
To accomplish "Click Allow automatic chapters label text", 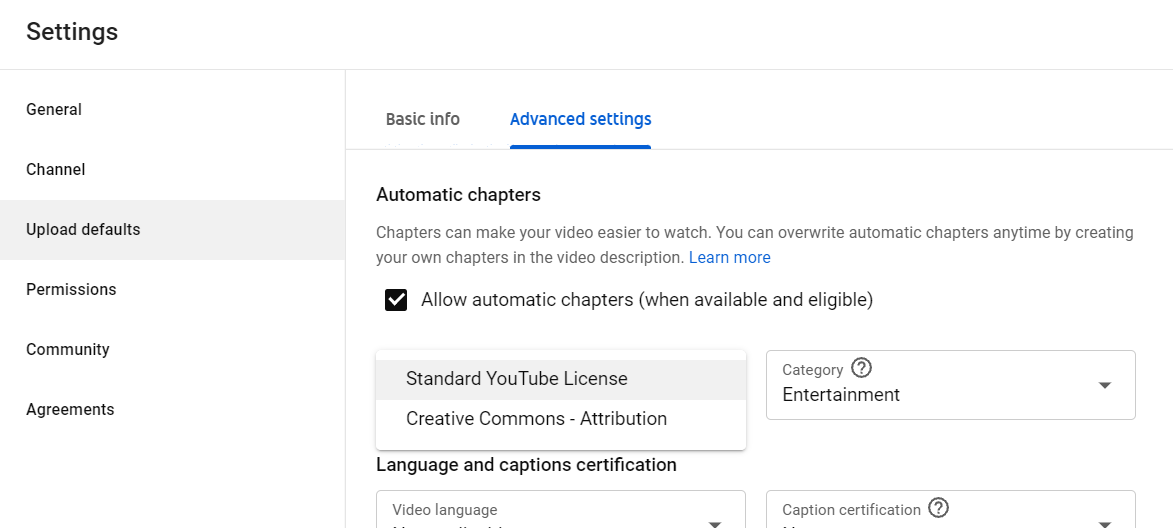I will (x=647, y=300).
